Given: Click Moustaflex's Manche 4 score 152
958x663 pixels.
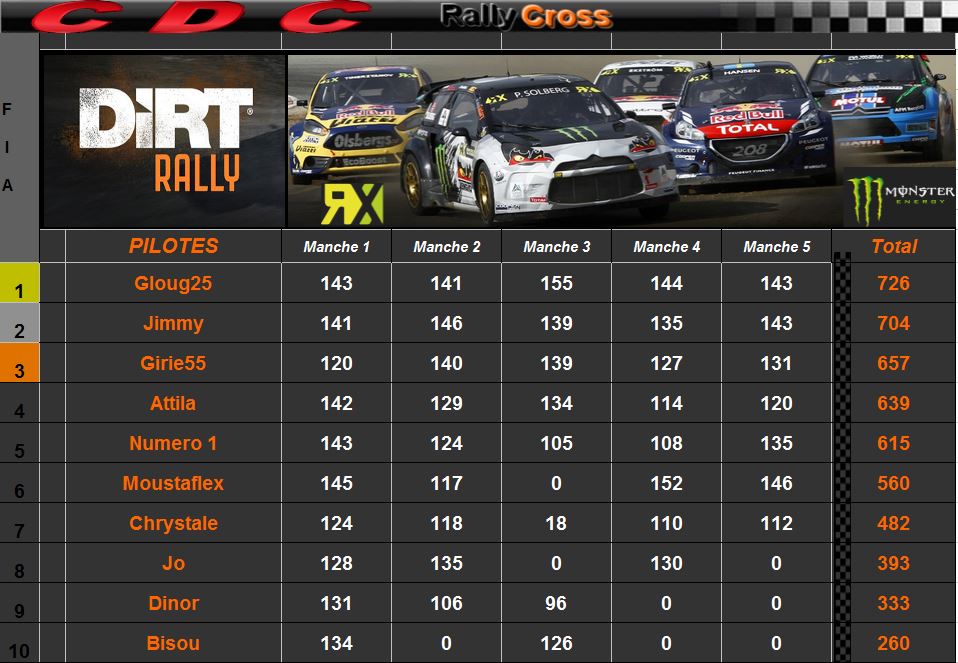Looking at the screenshot, I should click(x=667, y=483).
